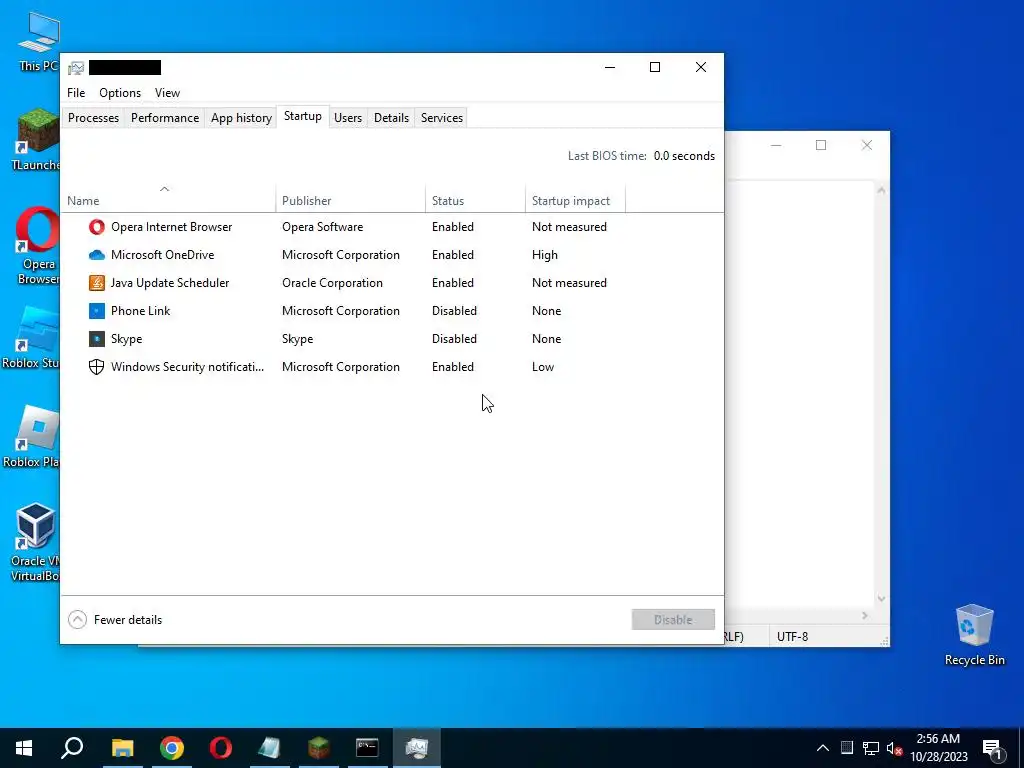Image resolution: width=1024 pixels, height=768 pixels.
Task: Click the Disable button
Action: [x=673, y=620]
